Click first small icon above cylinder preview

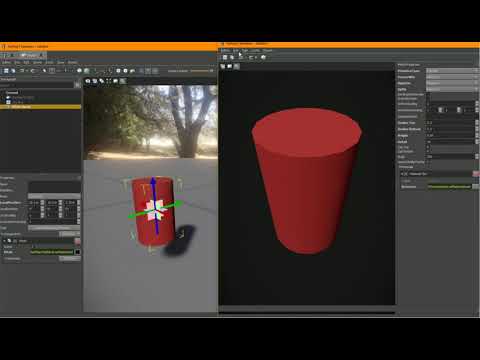pos(223,66)
